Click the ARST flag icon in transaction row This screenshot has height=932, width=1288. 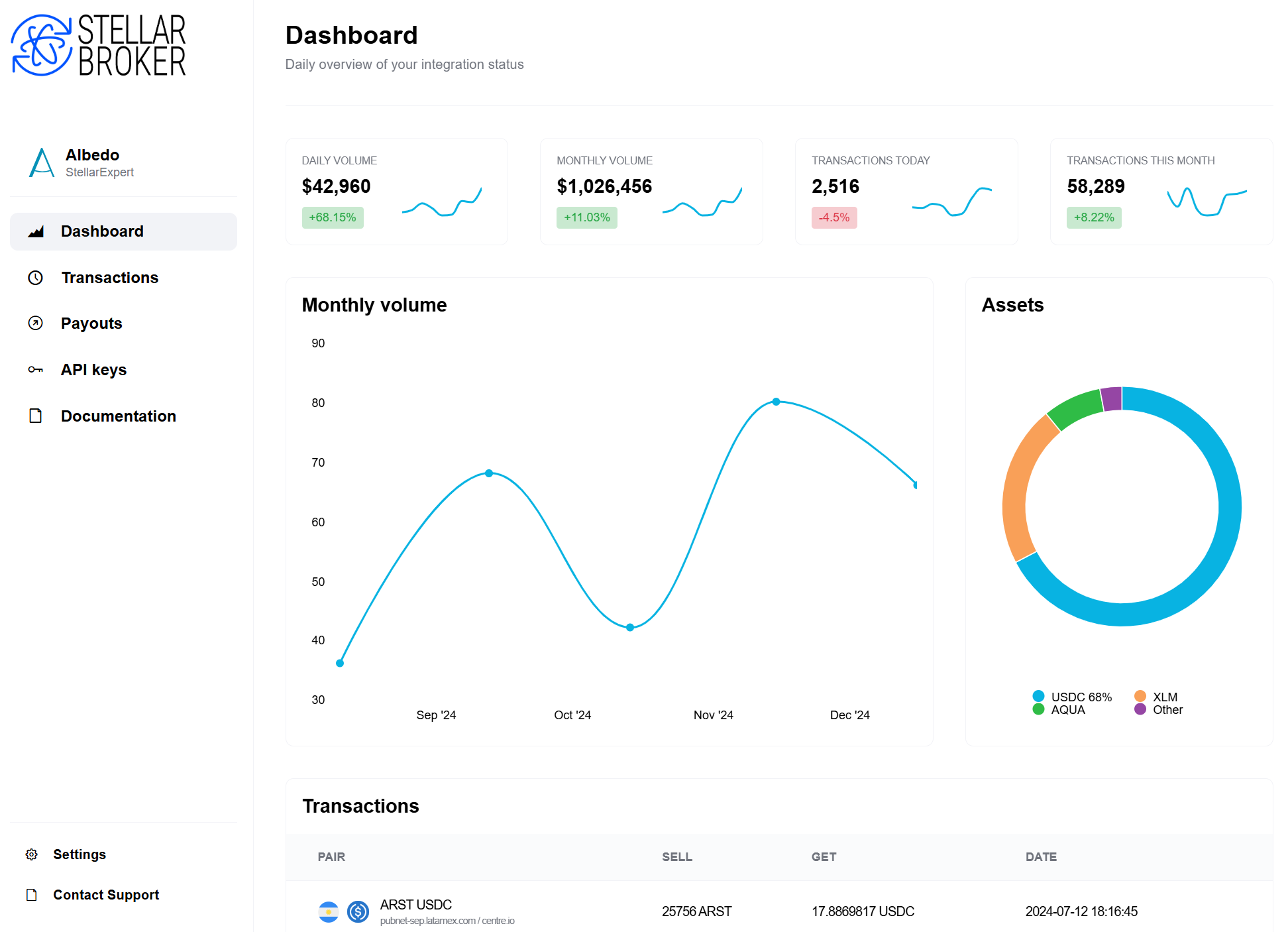329,912
